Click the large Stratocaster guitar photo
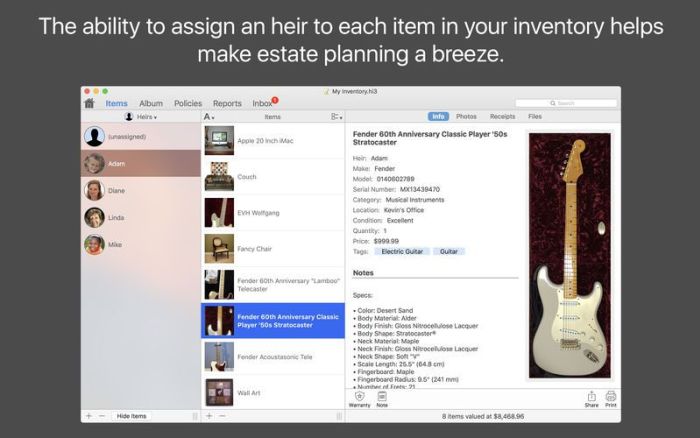This screenshot has width=700, height=438. coord(570,255)
